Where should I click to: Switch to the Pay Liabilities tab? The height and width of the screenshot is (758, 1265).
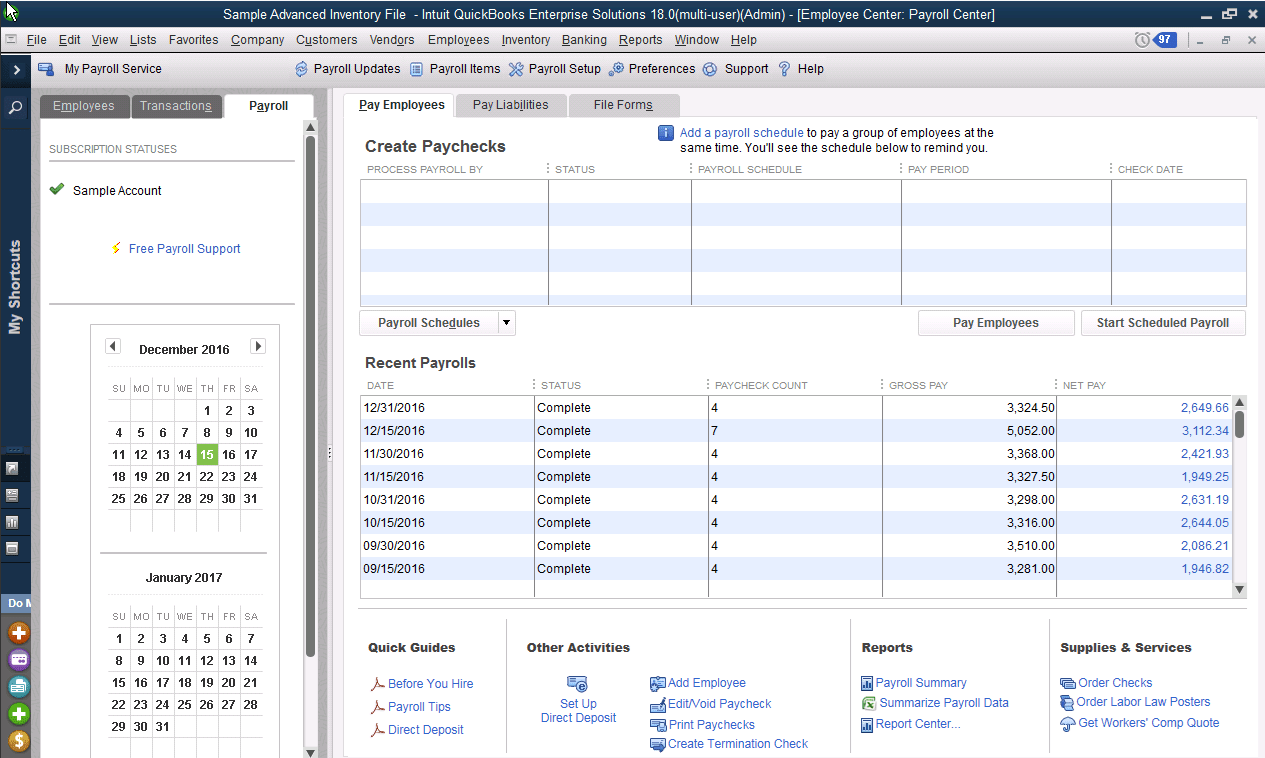pyautogui.click(x=510, y=105)
